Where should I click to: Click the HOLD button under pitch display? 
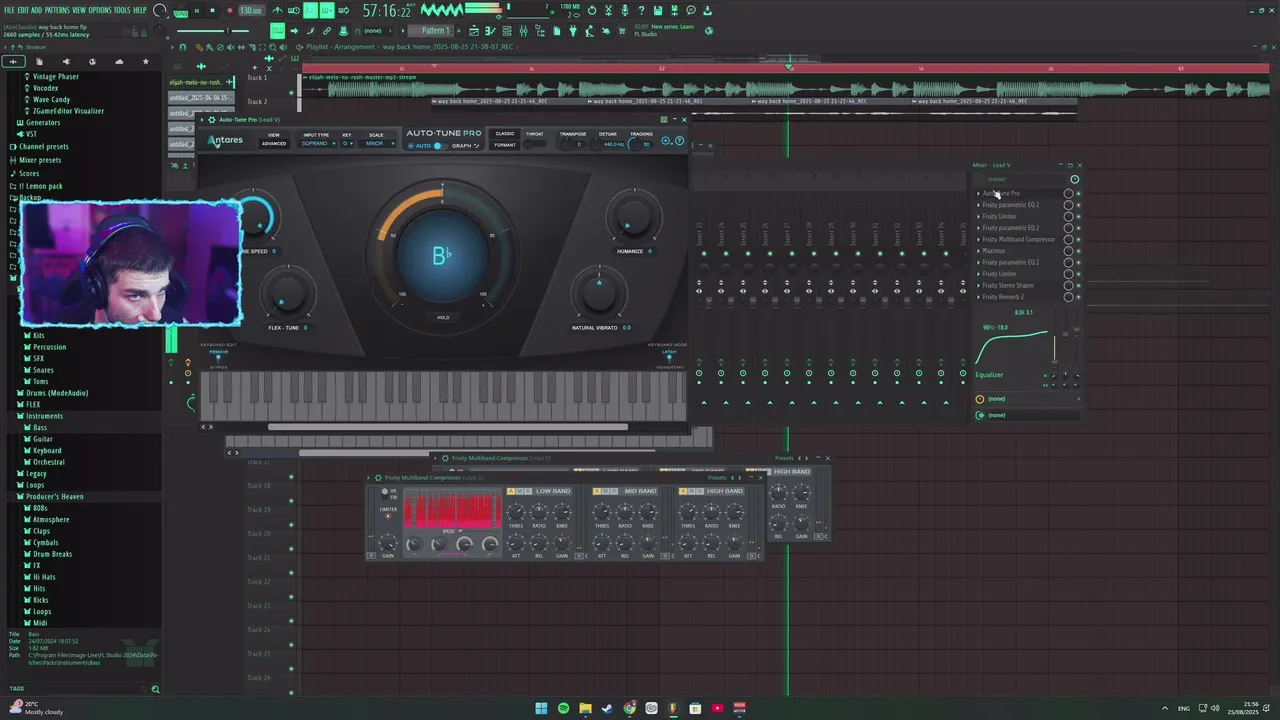pos(443,317)
